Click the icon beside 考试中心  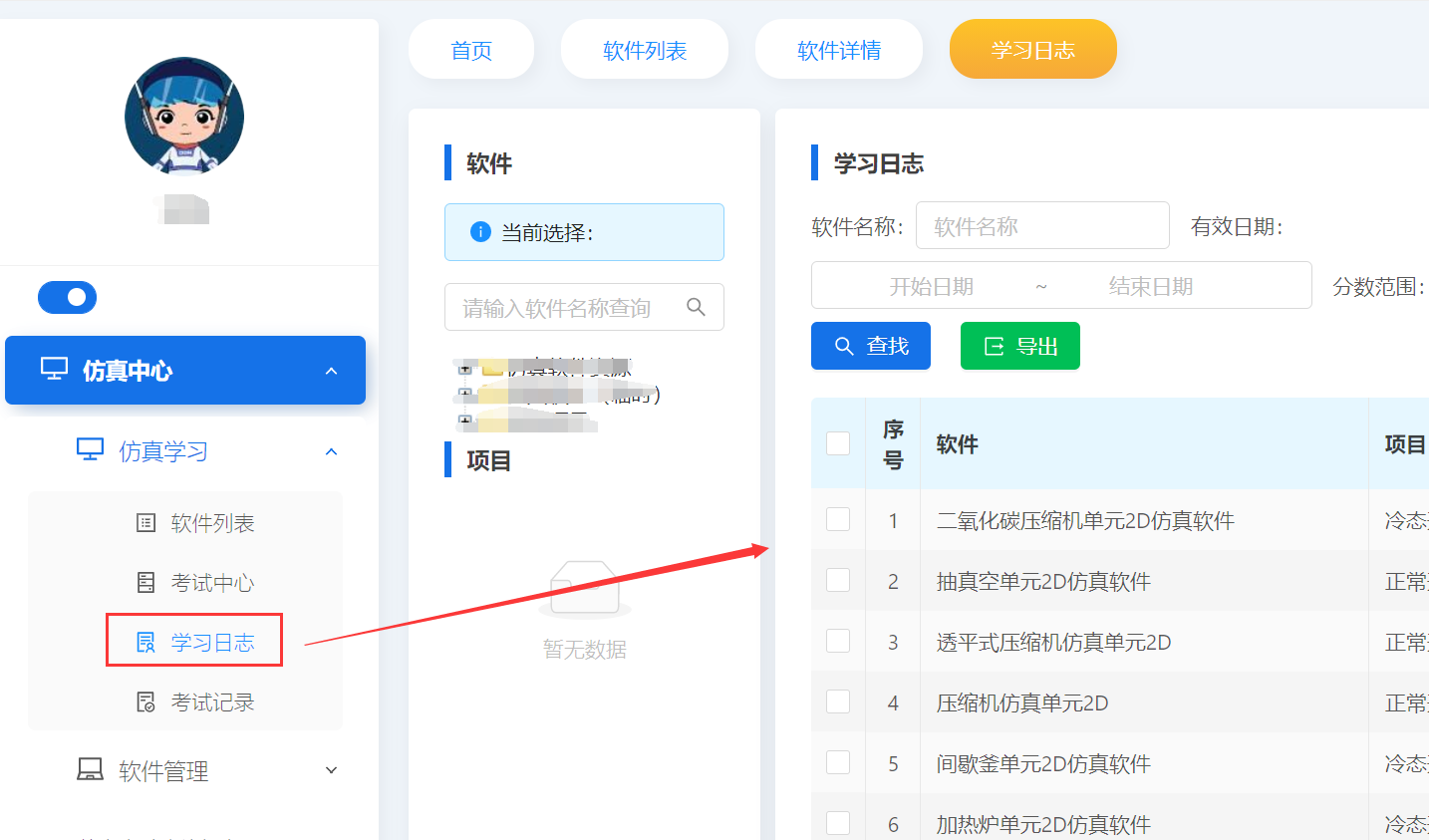(x=145, y=583)
